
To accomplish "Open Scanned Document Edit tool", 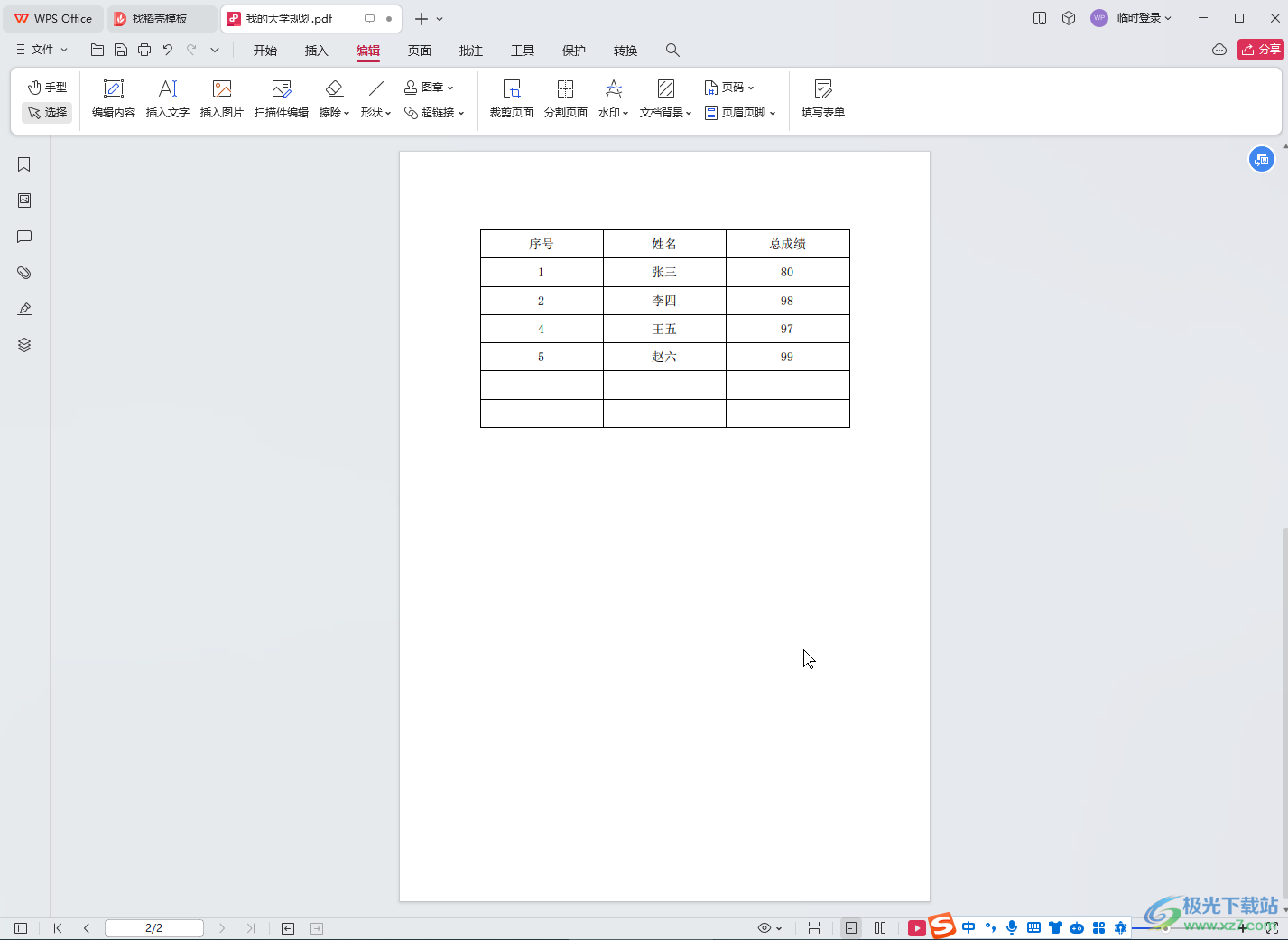I will [x=282, y=99].
